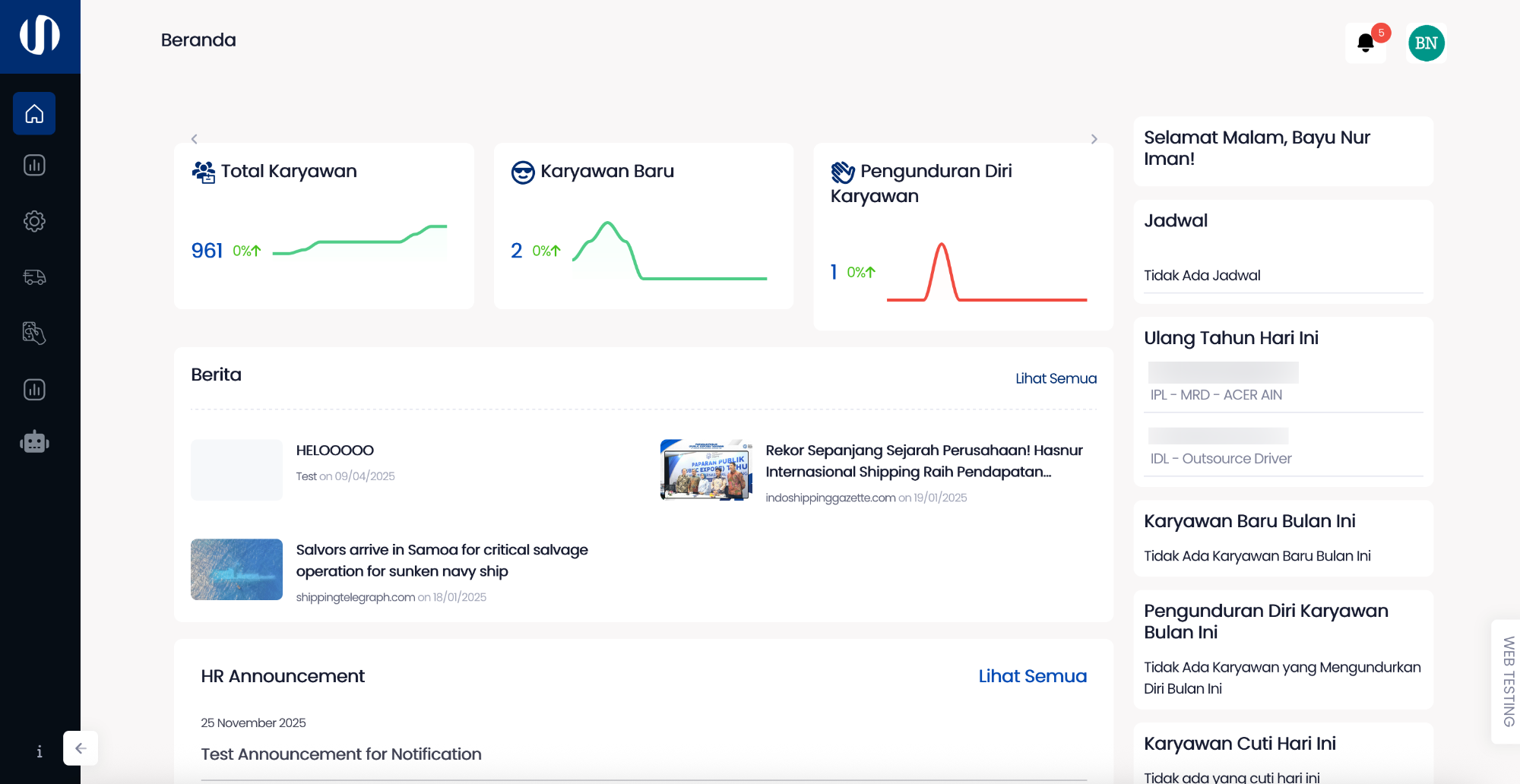
Task: Click the Pengunduran Diri red trend chart
Action: point(986,272)
